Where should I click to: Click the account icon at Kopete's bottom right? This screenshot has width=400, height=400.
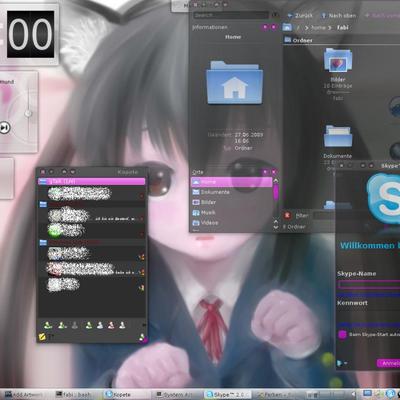(x=142, y=337)
